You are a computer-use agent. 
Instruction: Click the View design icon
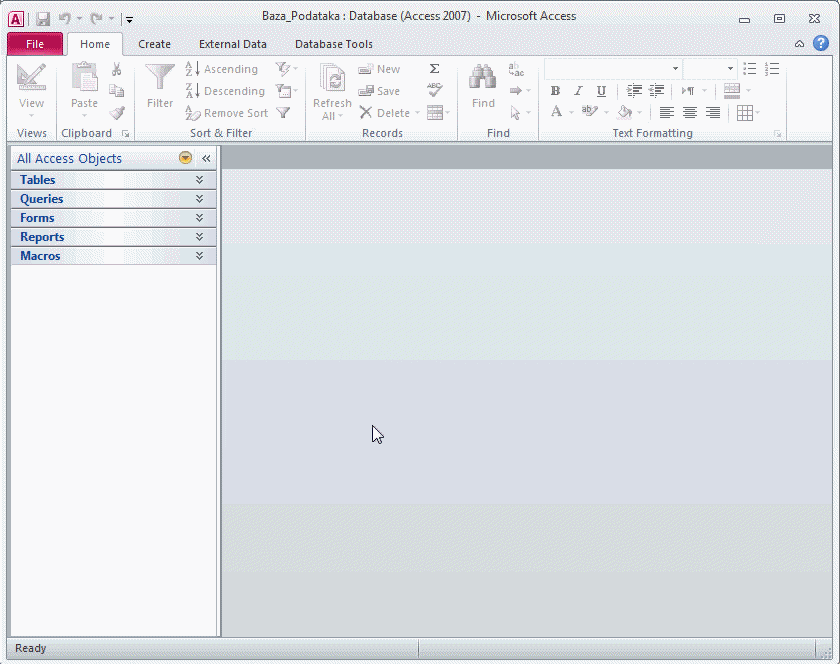pyautogui.click(x=31, y=77)
